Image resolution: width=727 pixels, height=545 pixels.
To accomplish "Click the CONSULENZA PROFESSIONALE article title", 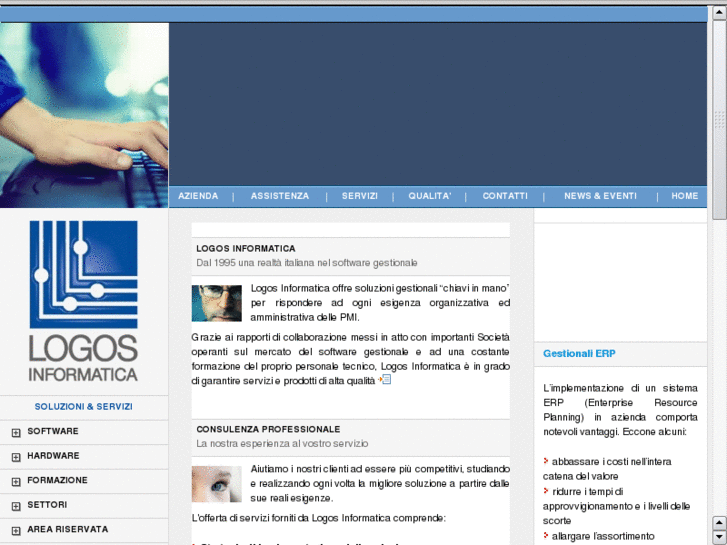I will click(x=268, y=430).
